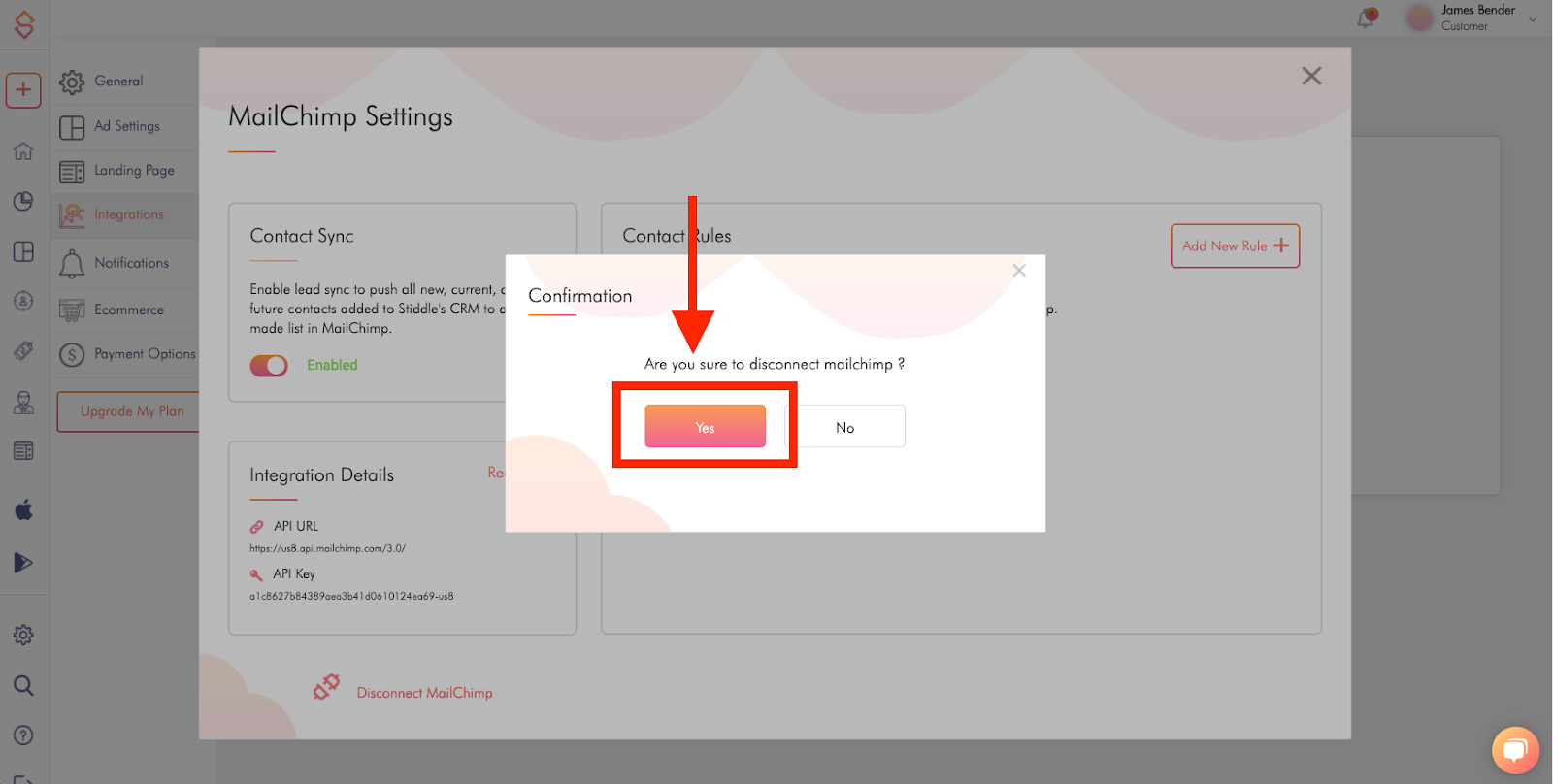Image resolution: width=1553 pixels, height=784 pixels.
Task: Click the Ecommerce cart icon
Action: 72,310
